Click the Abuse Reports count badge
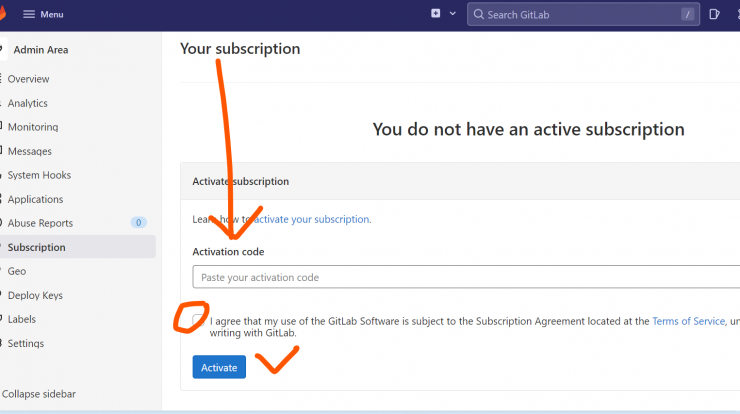Viewport: 740px width, 414px height. coord(138,222)
